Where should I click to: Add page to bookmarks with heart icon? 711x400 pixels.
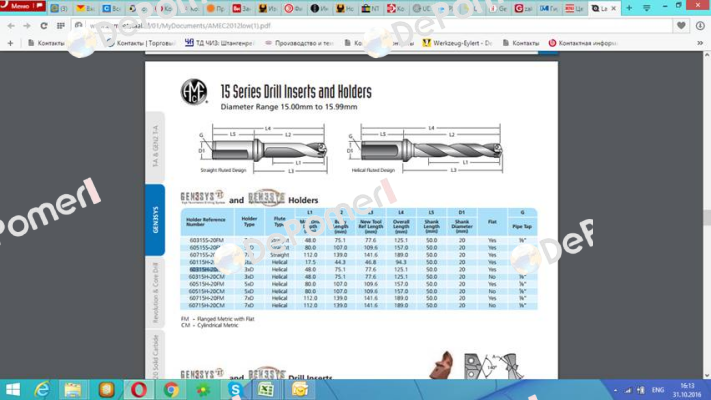click(x=681, y=26)
